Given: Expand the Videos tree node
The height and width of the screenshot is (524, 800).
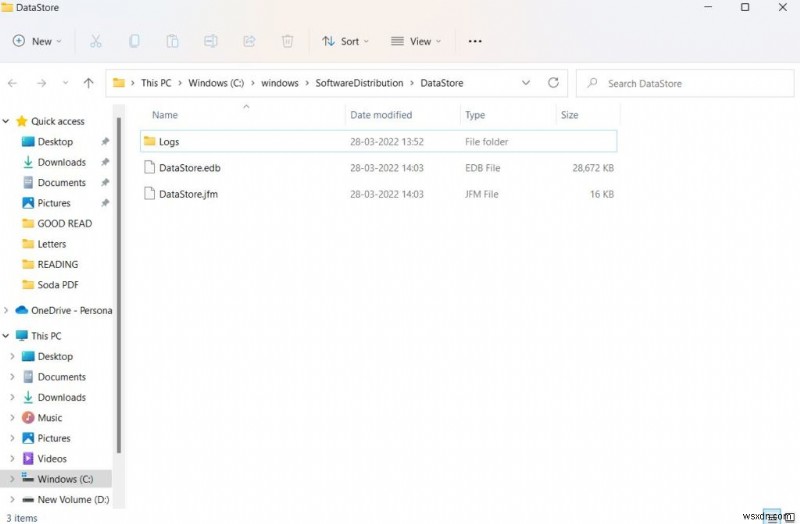Looking at the screenshot, I should coord(12,459).
